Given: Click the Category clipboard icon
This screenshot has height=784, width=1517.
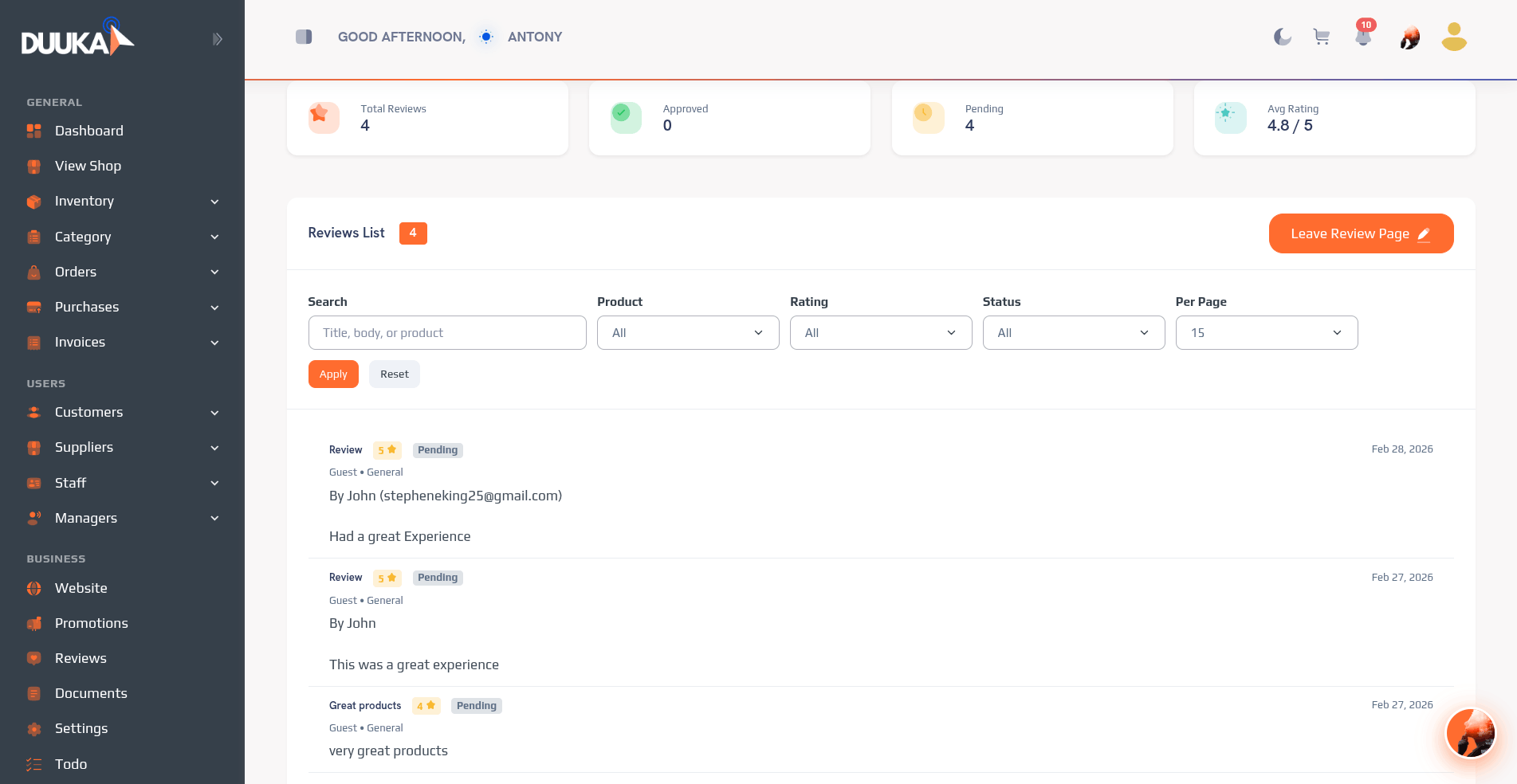Looking at the screenshot, I should [33, 237].
